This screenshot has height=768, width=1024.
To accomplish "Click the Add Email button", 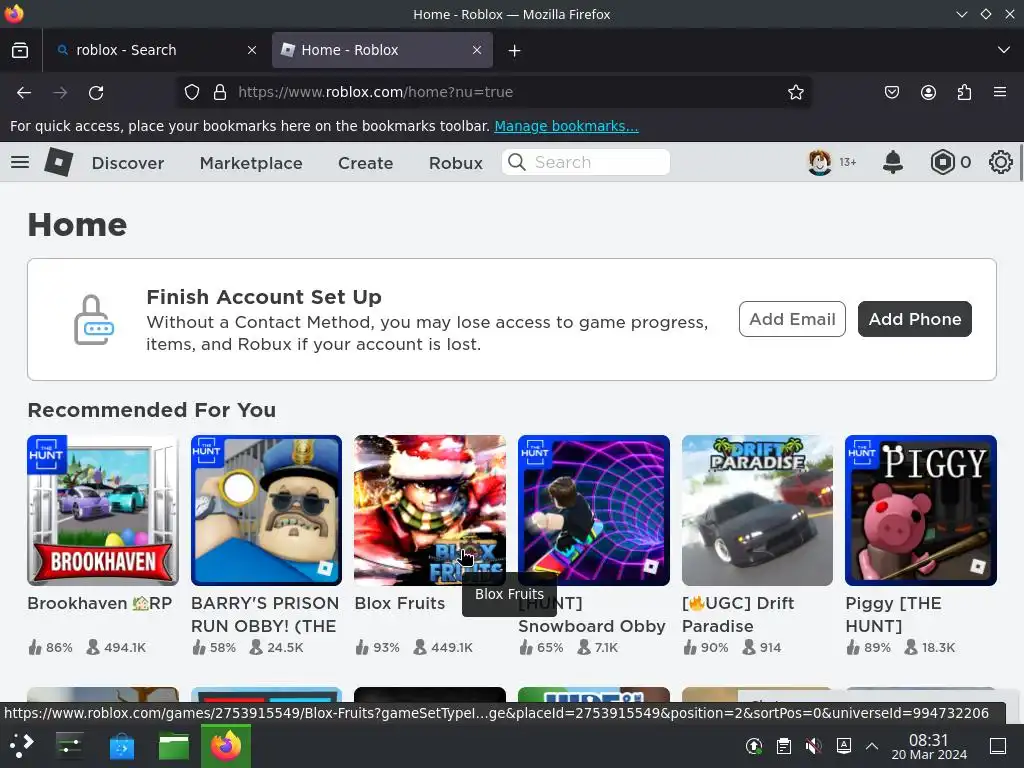I will click(x=792, y=319).
